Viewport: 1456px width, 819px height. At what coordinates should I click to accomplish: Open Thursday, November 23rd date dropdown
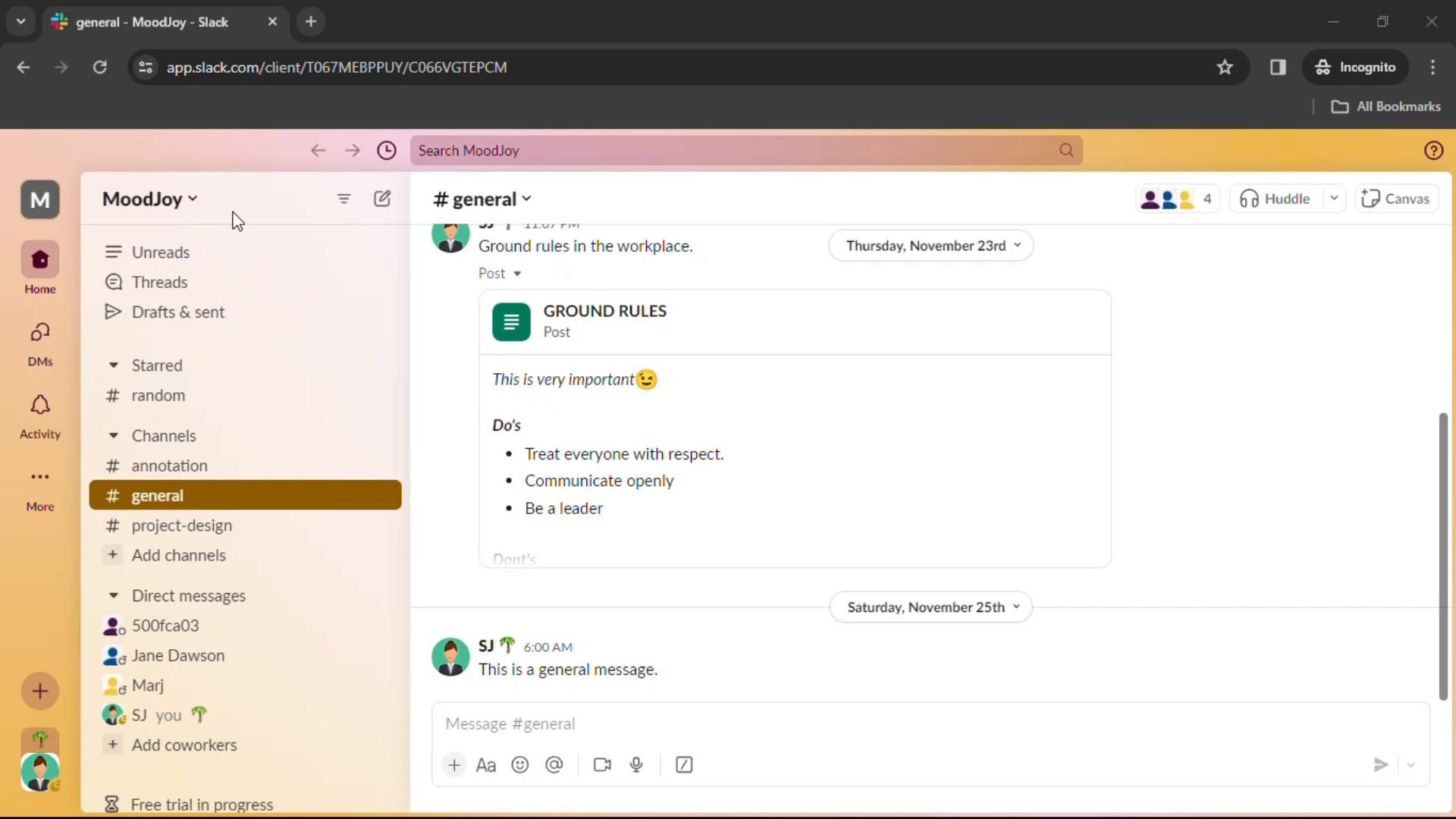(931, 246)
